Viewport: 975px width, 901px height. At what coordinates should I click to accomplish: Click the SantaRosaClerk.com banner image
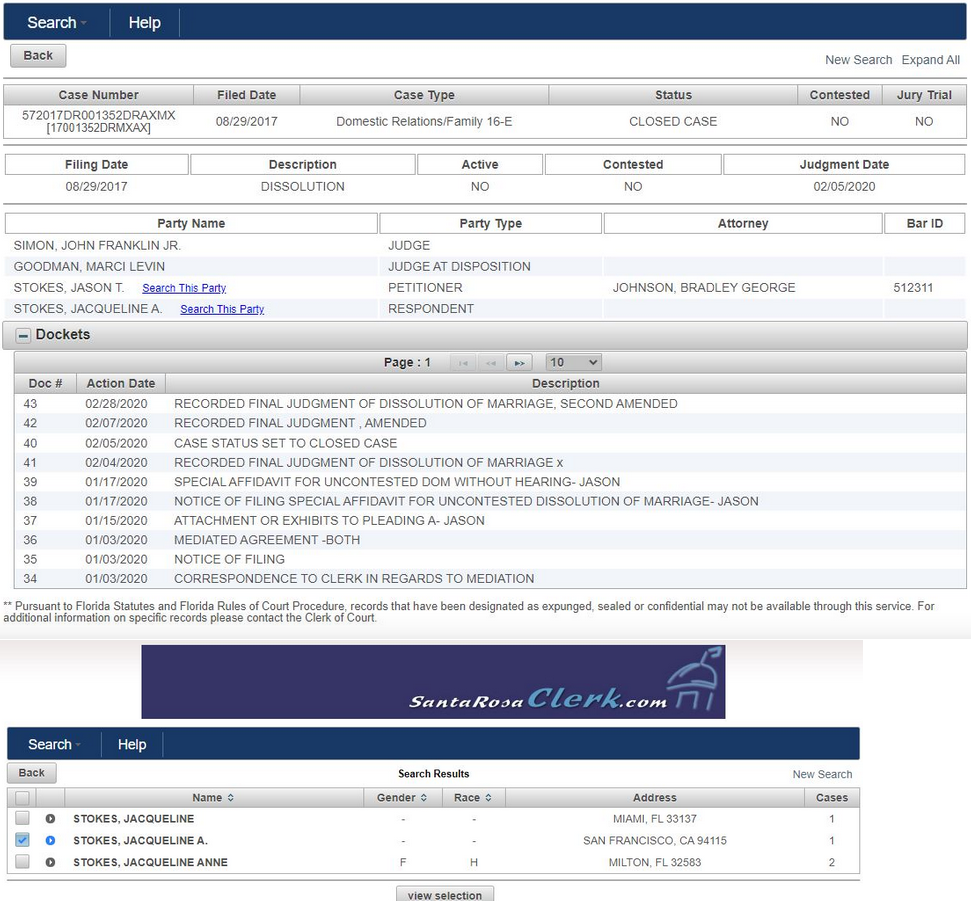pos(433,682)
